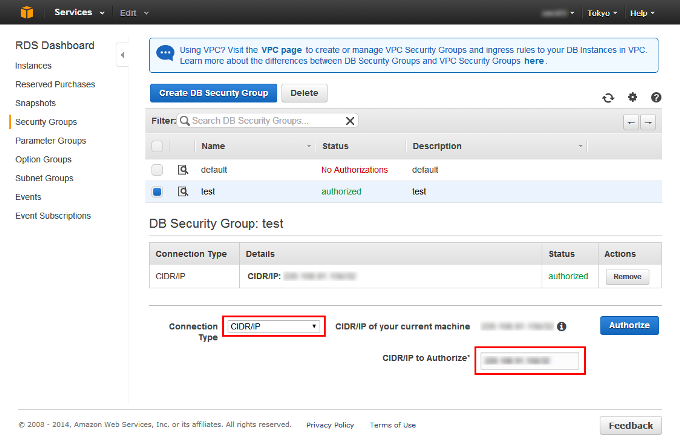The height and width of the screenshot is (440, 680).
Task: Click info icon beside current machine CIDR/IP
Action: click(x=562, y=326)
